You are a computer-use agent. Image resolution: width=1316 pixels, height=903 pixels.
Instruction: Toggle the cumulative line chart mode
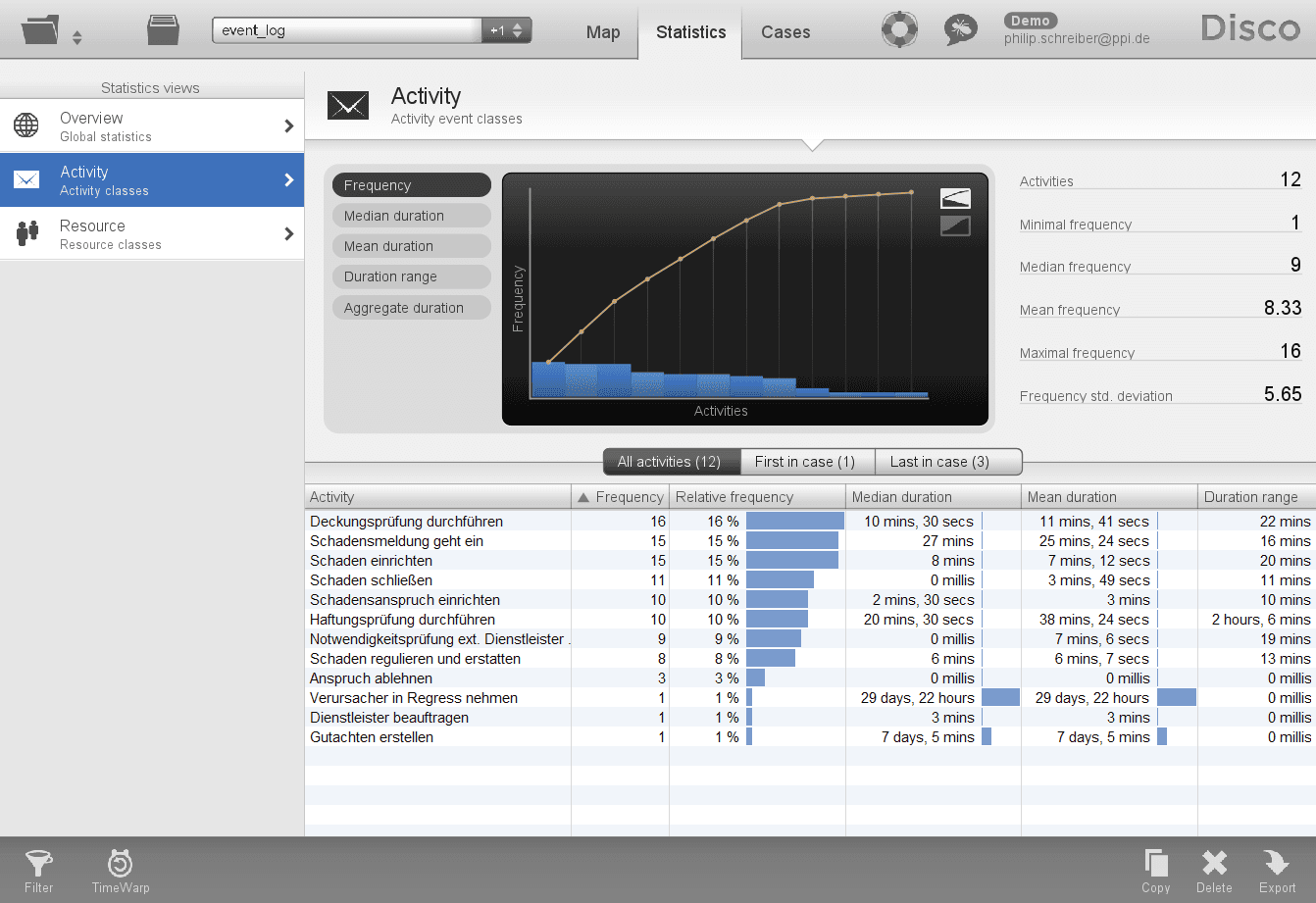(x=954, y=198)
